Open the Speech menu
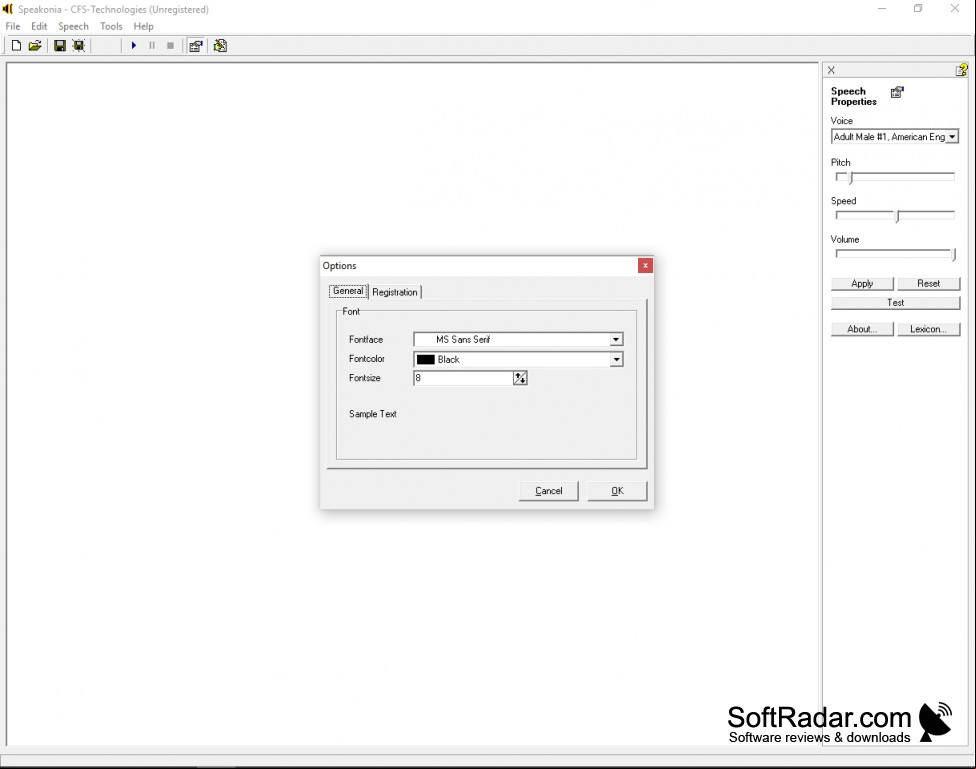The width and height of the screenshot is (976, 769). [73, 26]
